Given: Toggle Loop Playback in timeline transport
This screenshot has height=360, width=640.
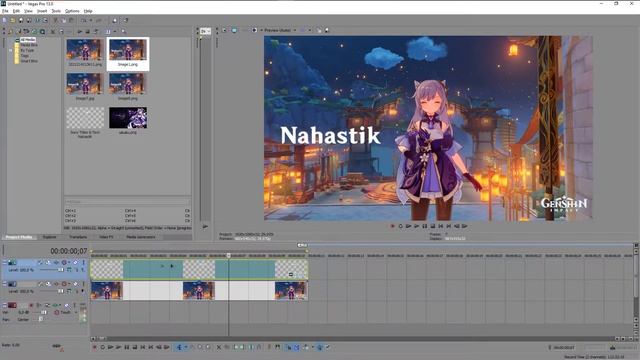Looking at the screenshot, I should pyautogui.click(x=102, y=347).
